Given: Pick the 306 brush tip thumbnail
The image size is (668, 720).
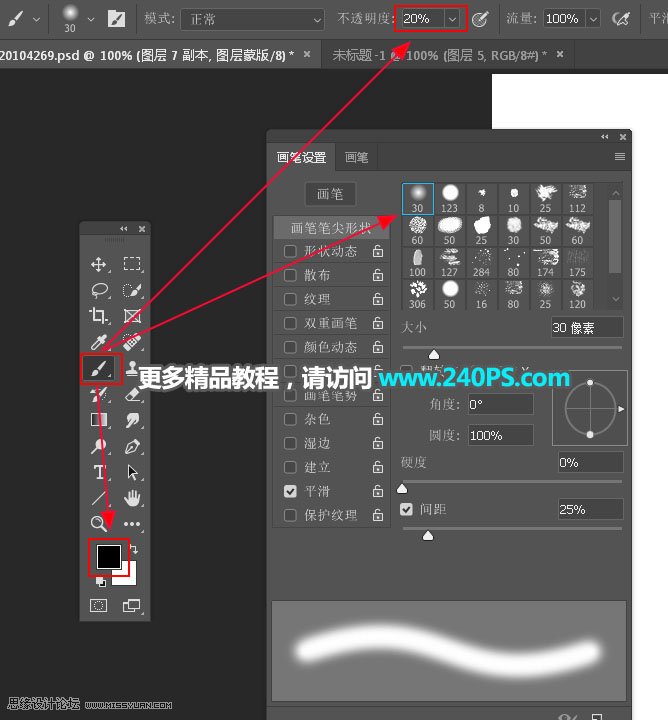Looking at the screenshot, I should coord(418,295).
